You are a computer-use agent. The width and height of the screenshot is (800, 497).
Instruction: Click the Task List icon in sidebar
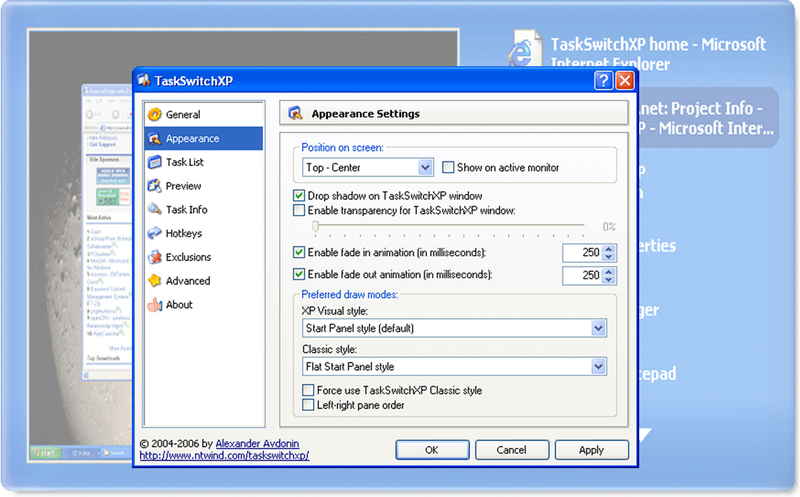click(155, 162)
